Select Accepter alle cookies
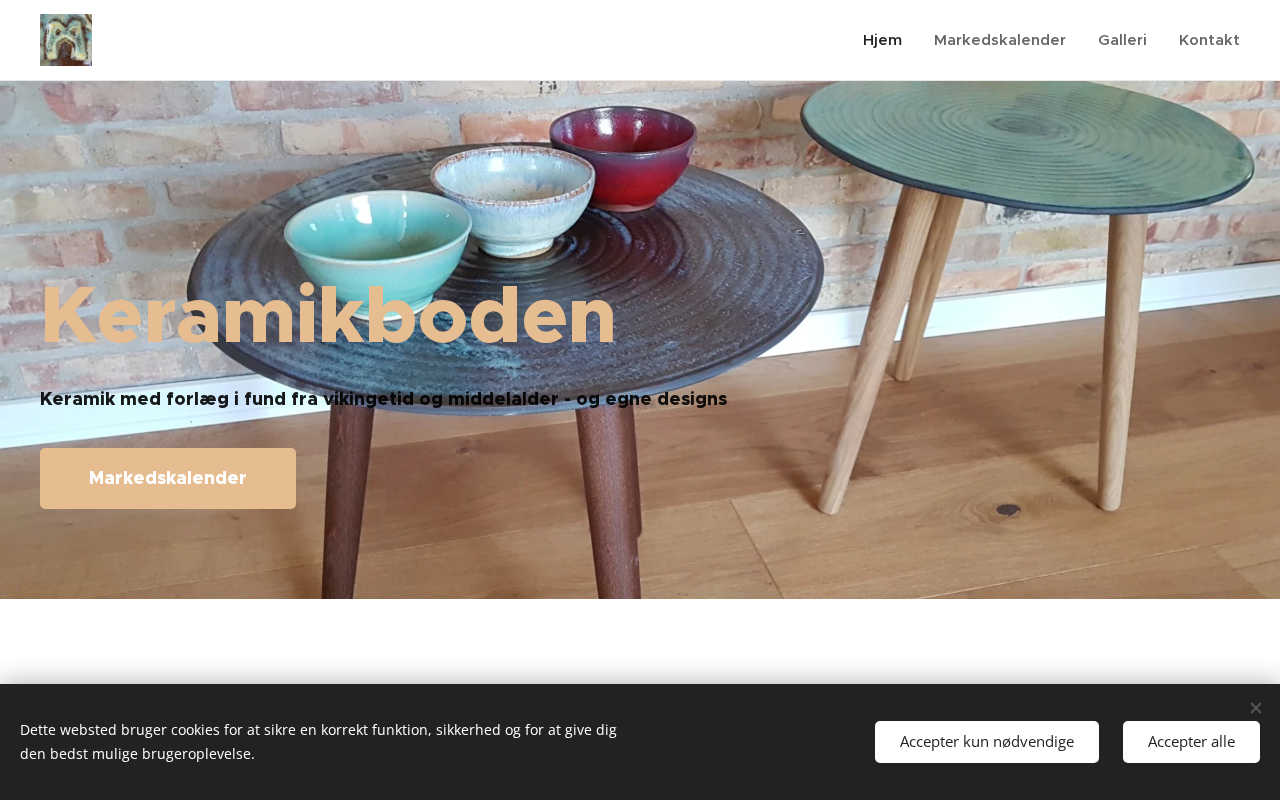The image size is (1280, 800). click(x=1191, y=742)
